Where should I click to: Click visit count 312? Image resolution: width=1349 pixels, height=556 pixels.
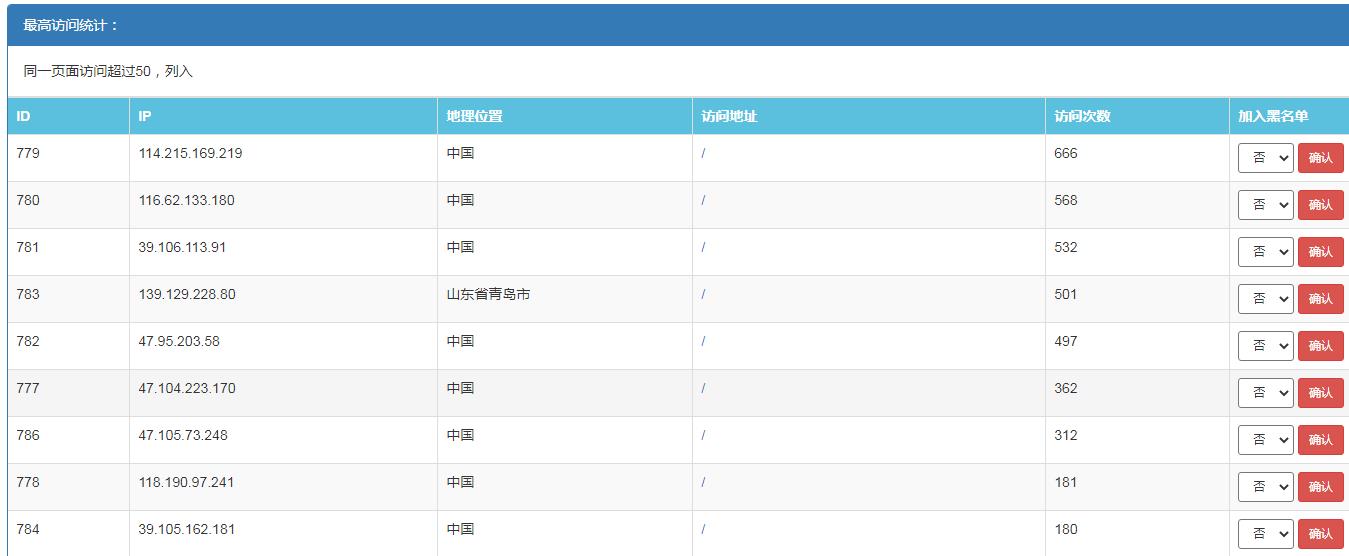point(1066,436)
